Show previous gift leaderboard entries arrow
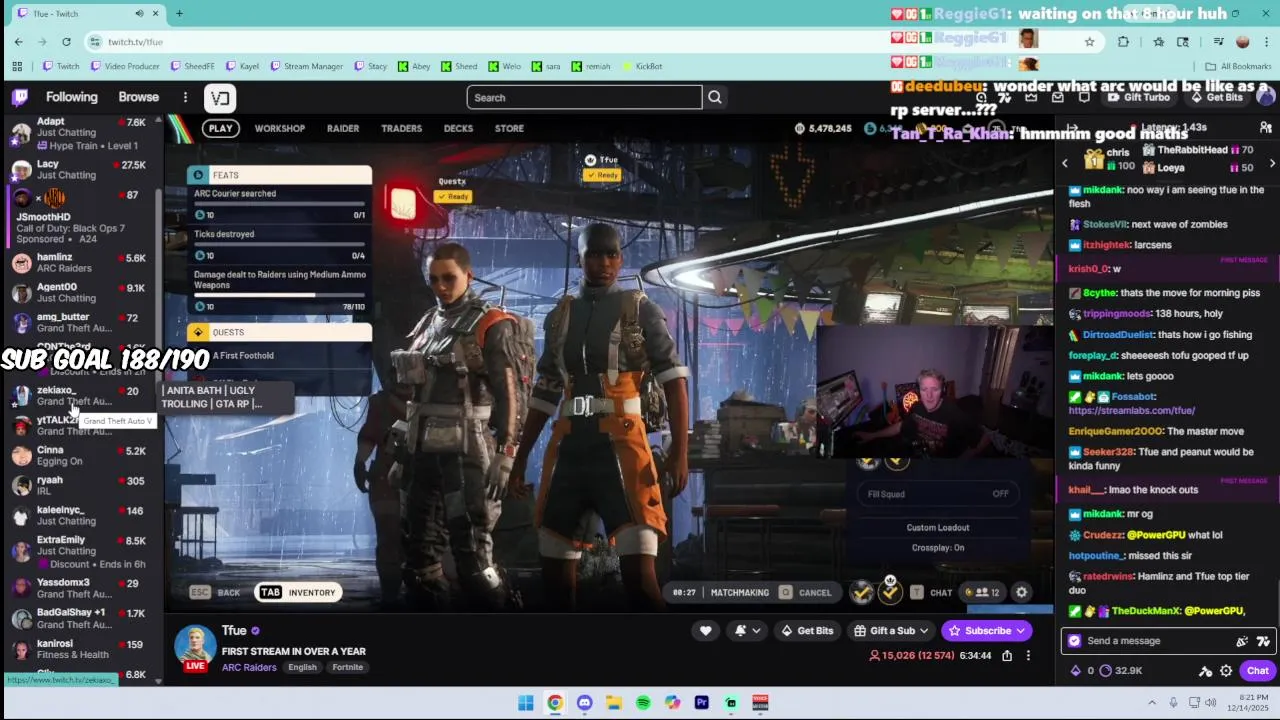This screenshot has height=720, width=1280. [x=1065, y=162]
